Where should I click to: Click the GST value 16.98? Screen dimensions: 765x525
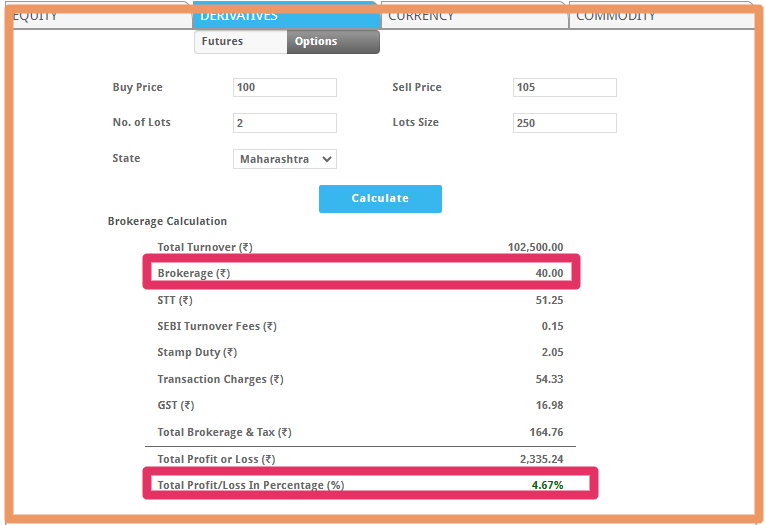(549, 406)
